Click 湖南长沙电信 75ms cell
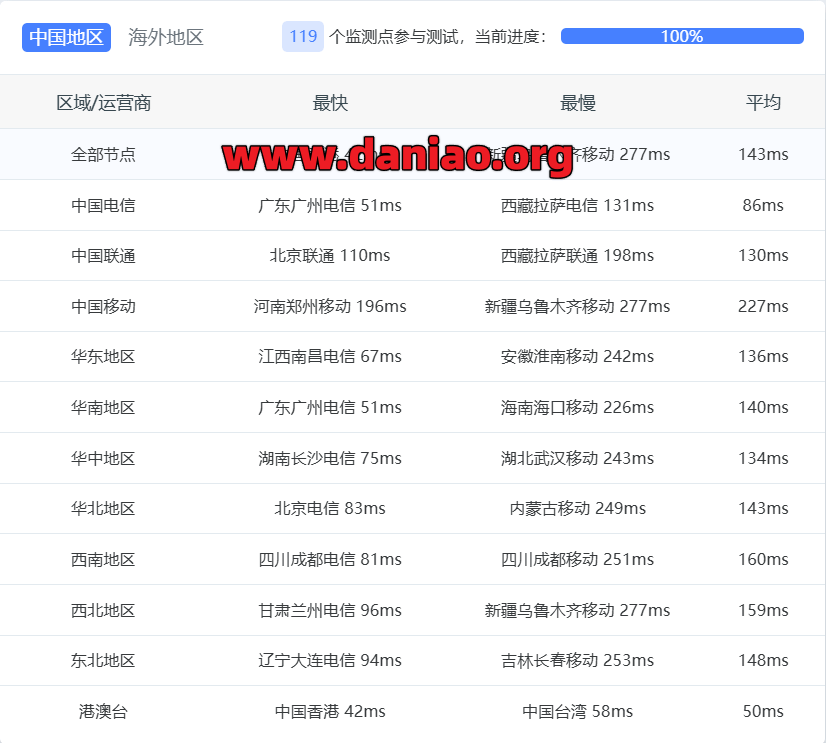Viewport: 826px width, 743px height. 330,458
